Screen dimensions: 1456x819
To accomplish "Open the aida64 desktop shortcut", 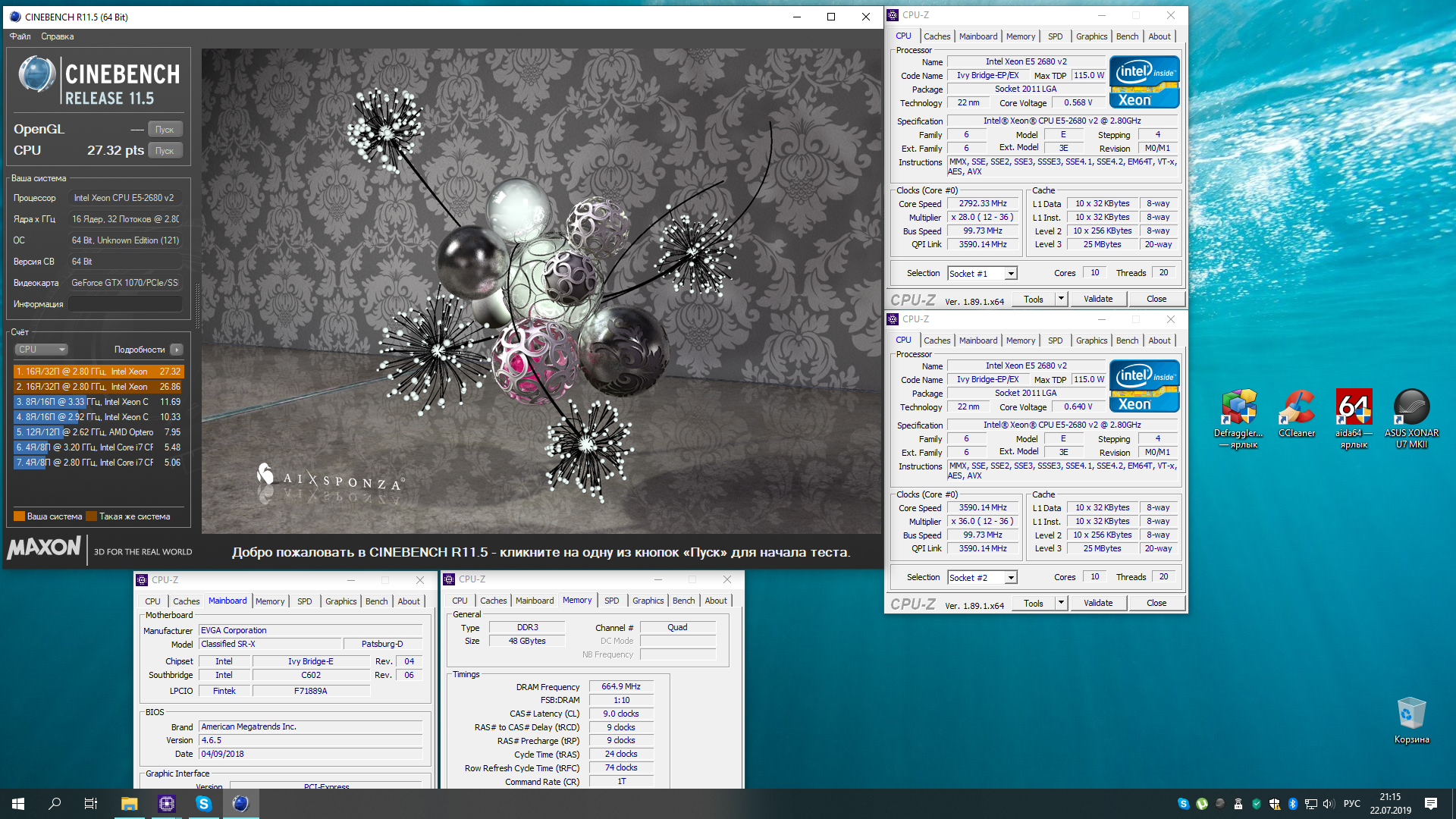I will [1354, 418].
